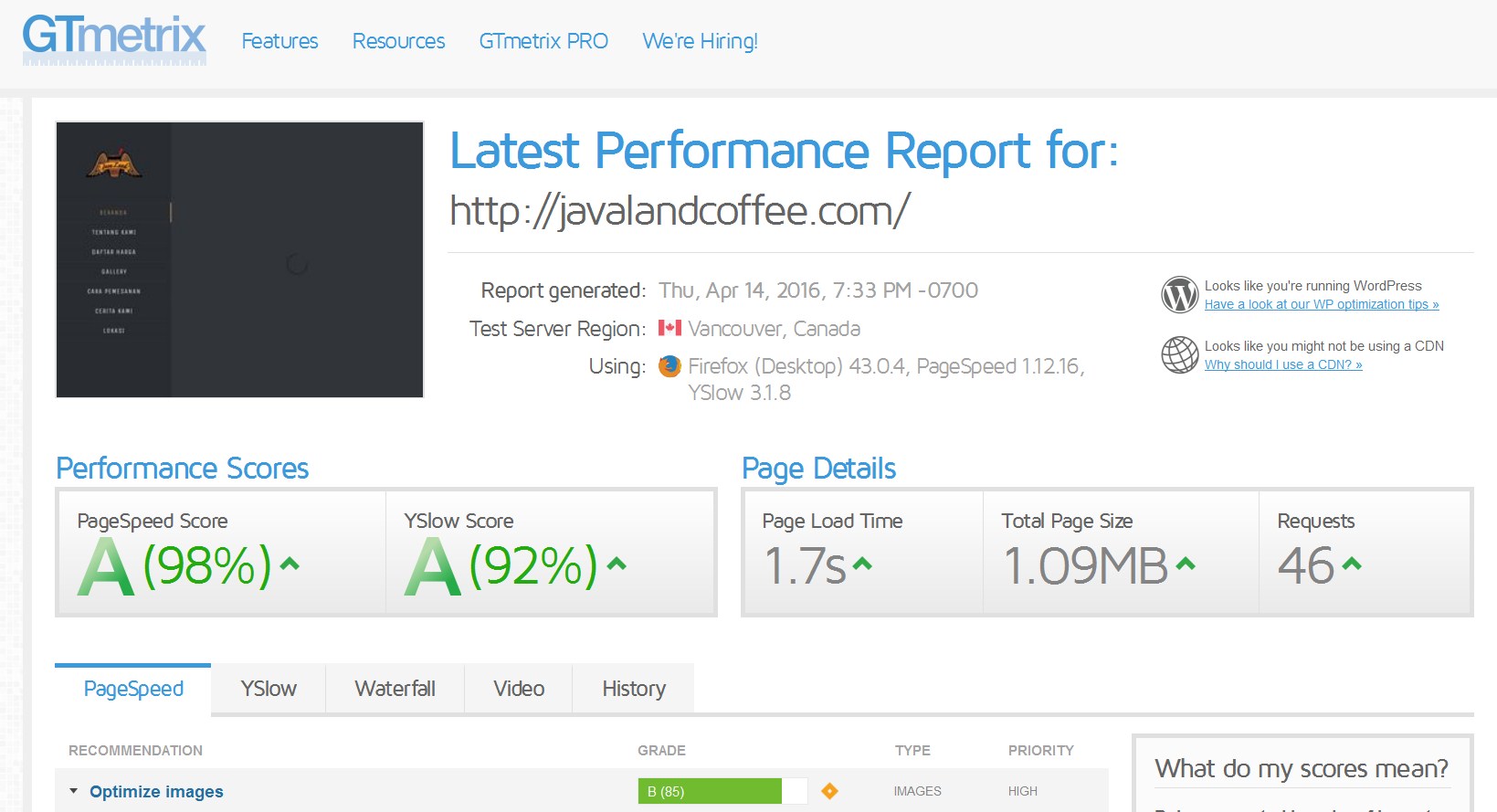Click the Total Page Size trend arrow

click(1186, 564)
